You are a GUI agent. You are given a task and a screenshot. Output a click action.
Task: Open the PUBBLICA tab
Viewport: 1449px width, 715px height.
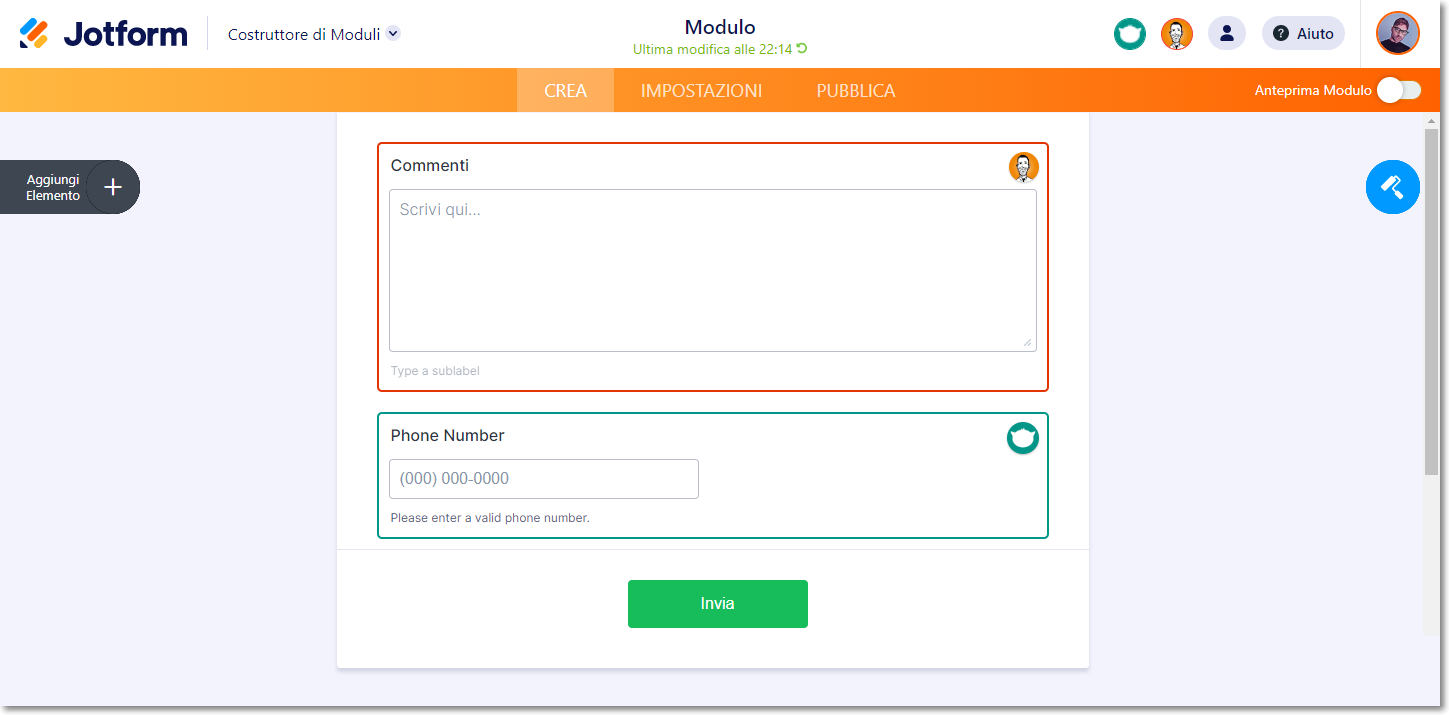point(855,91)
